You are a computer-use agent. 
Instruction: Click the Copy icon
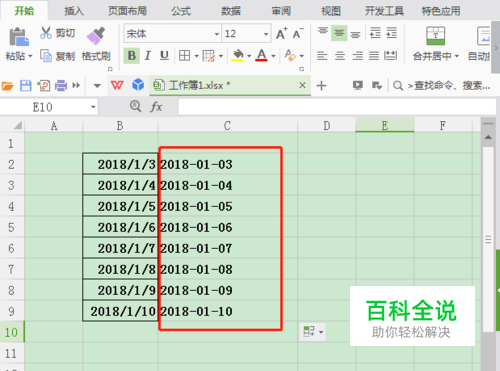coord(46,56)
